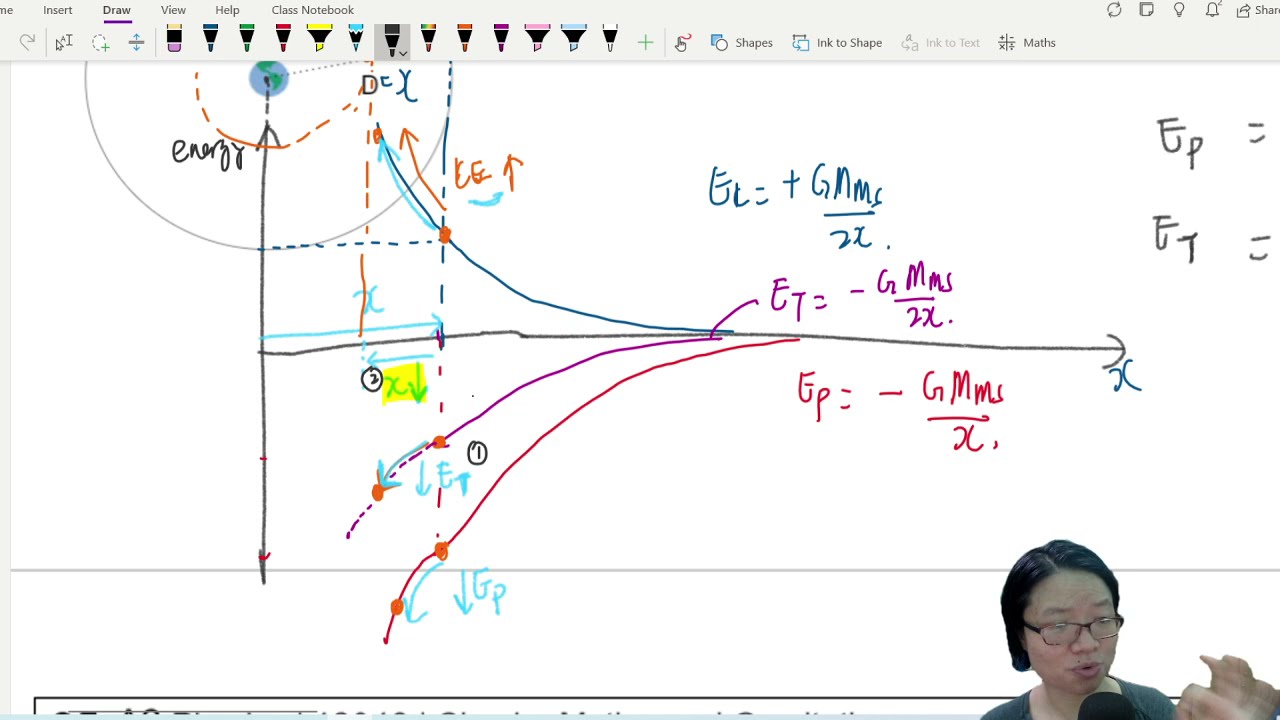The image size is (1280, 720).
Task: Click the sync status icon
Action: pos(1114,10)
